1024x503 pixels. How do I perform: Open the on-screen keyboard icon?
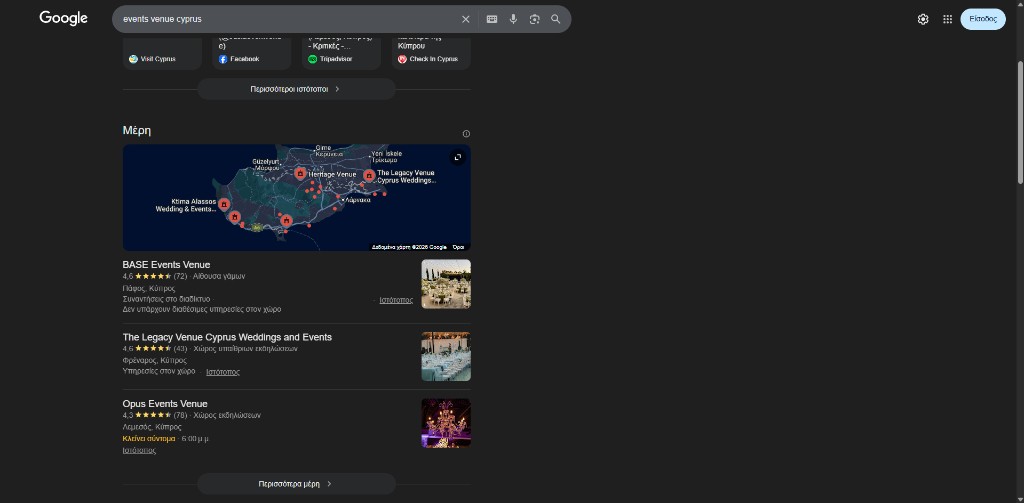(x=492, y=19)
